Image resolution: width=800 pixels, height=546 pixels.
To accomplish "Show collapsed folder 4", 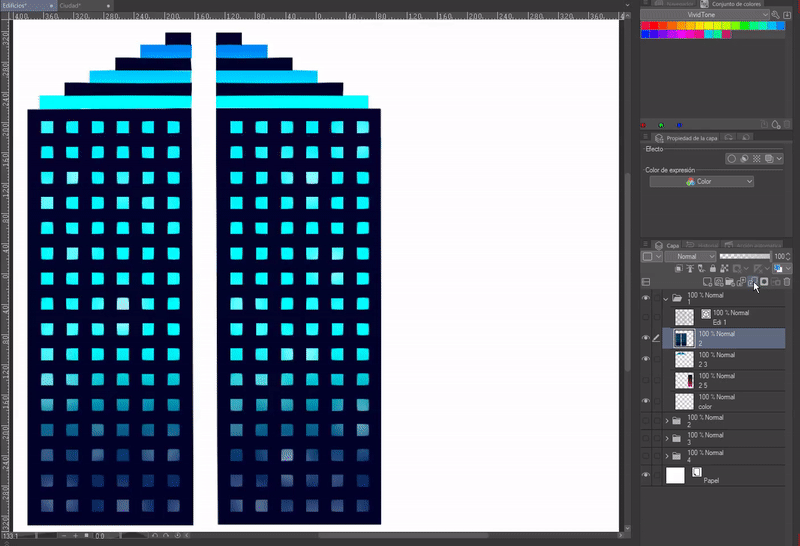I will (646, 456).
